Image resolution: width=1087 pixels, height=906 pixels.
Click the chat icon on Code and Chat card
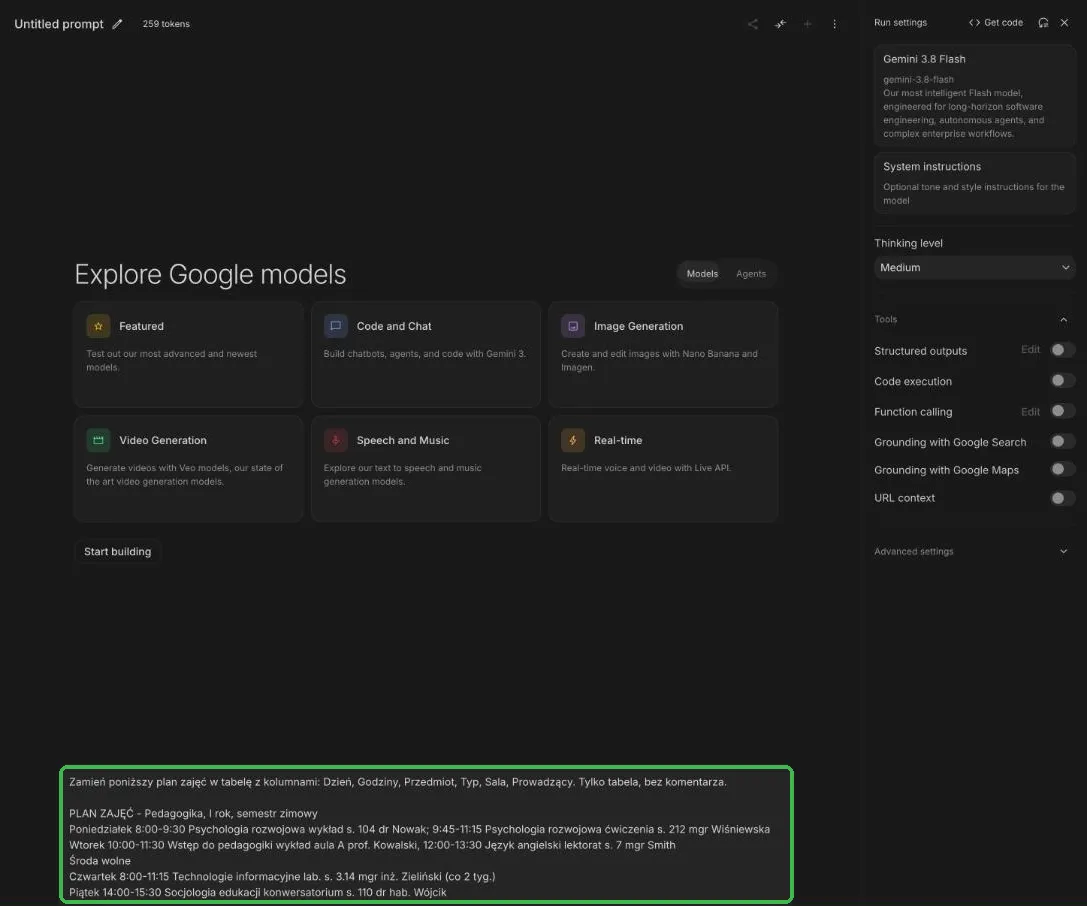click(336, 326)
